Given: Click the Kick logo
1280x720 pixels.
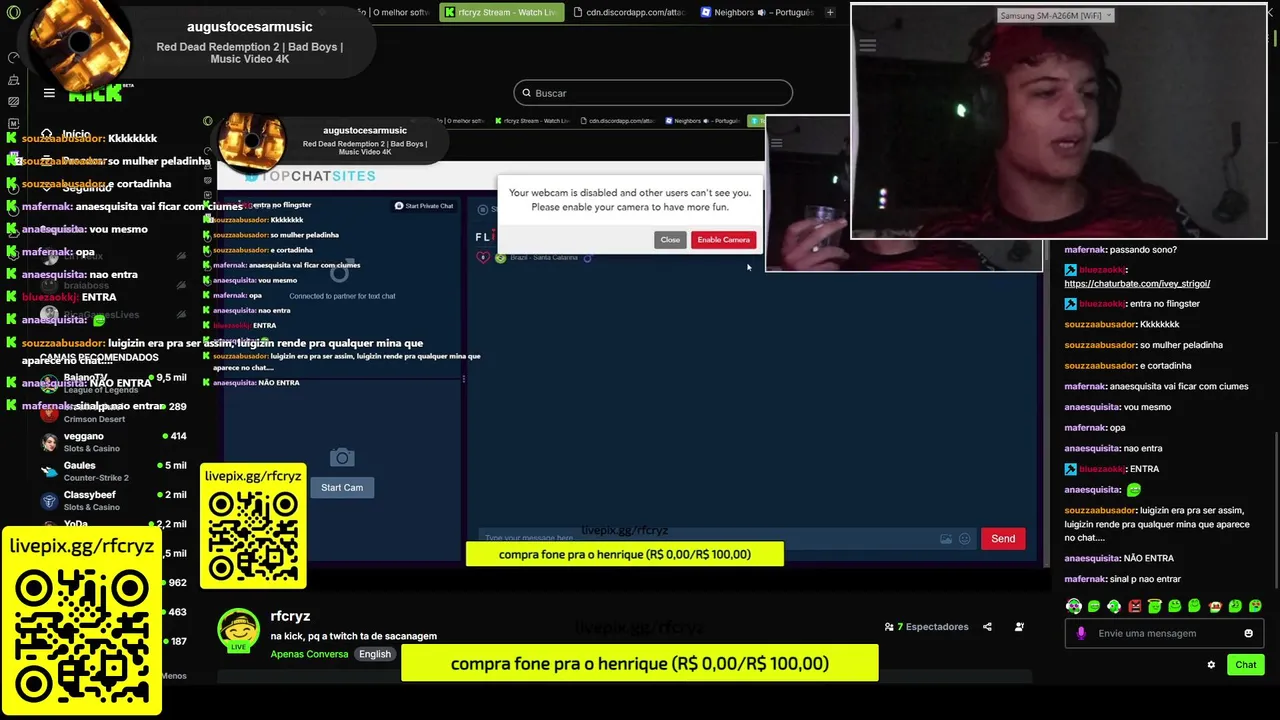Looking at the screenshot, I should (95, 95).
